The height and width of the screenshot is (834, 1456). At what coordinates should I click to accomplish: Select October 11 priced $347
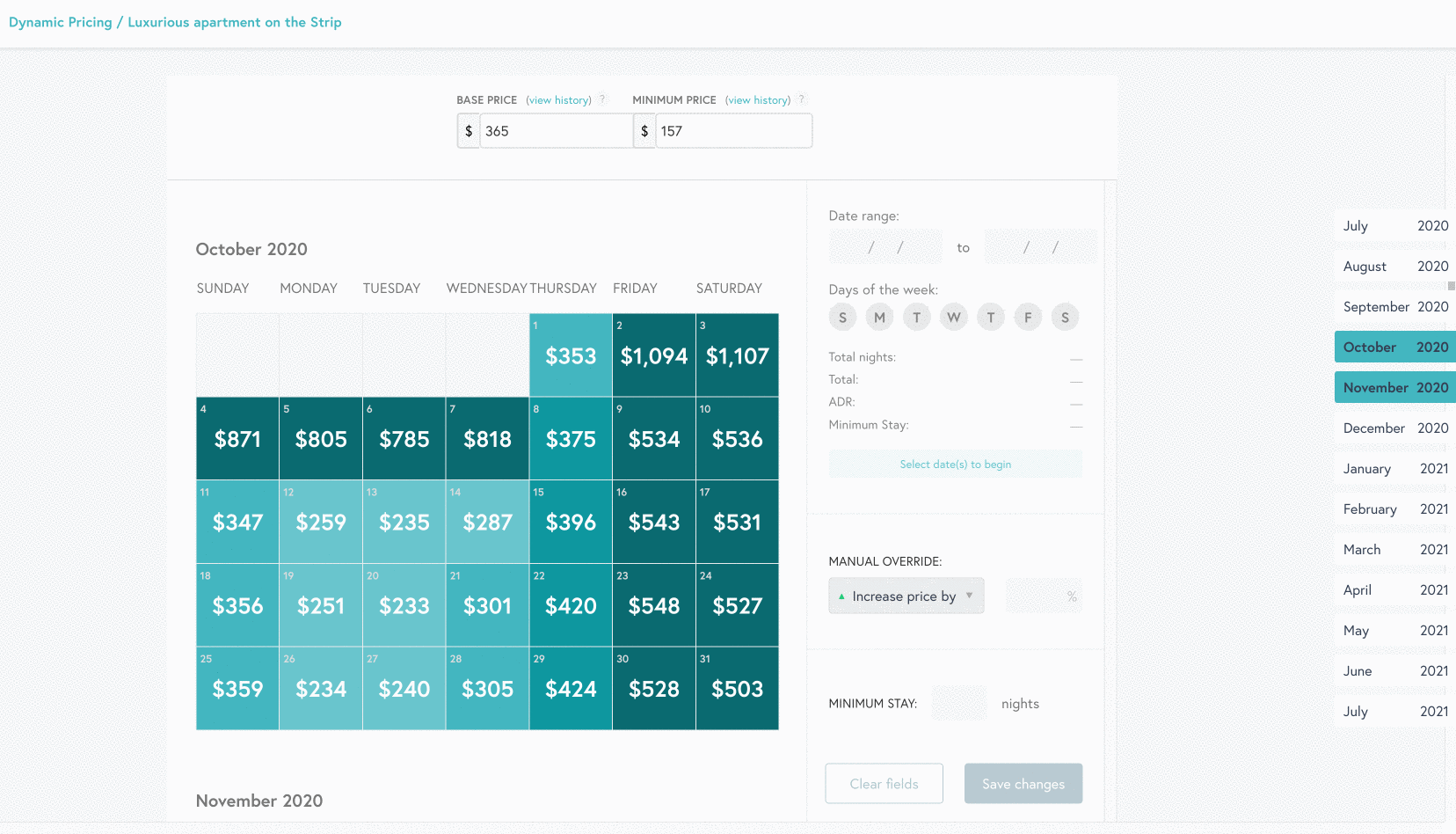point(237,522)
